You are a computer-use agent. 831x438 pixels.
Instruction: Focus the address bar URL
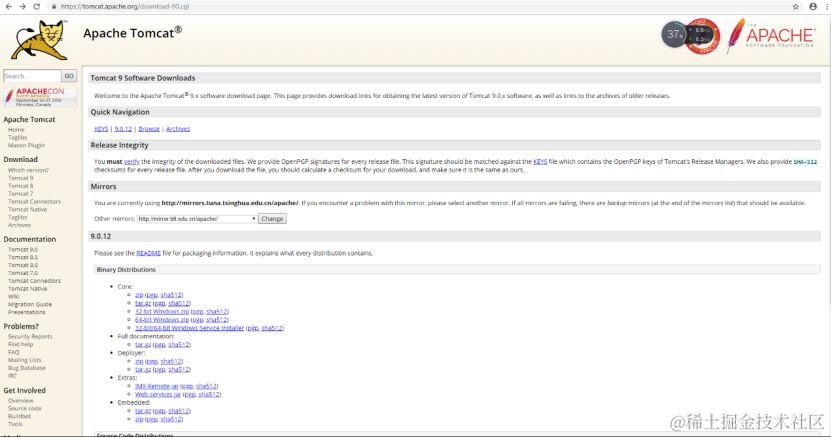(x=125, y=6)
